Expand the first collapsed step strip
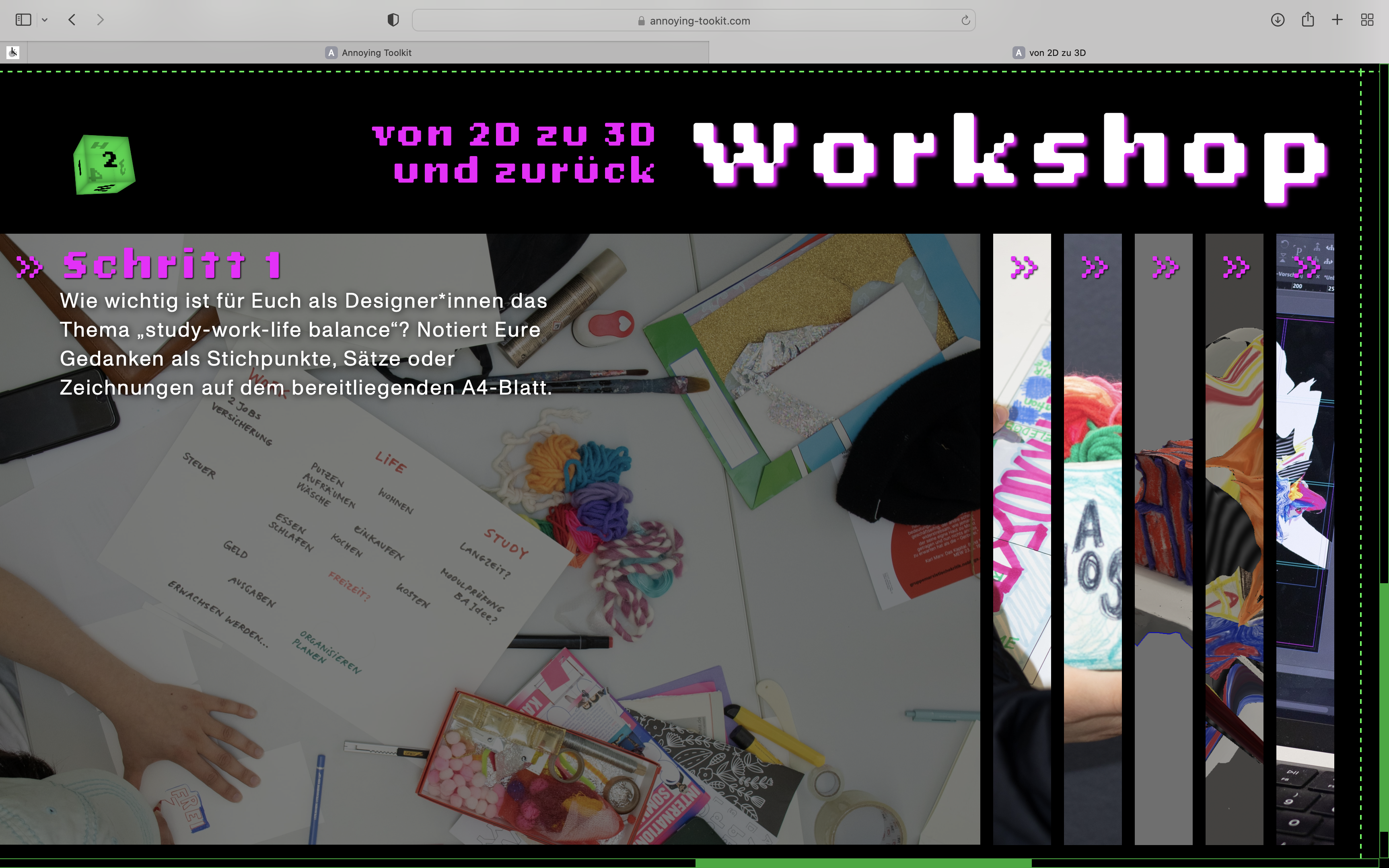 coord(1022,539)
